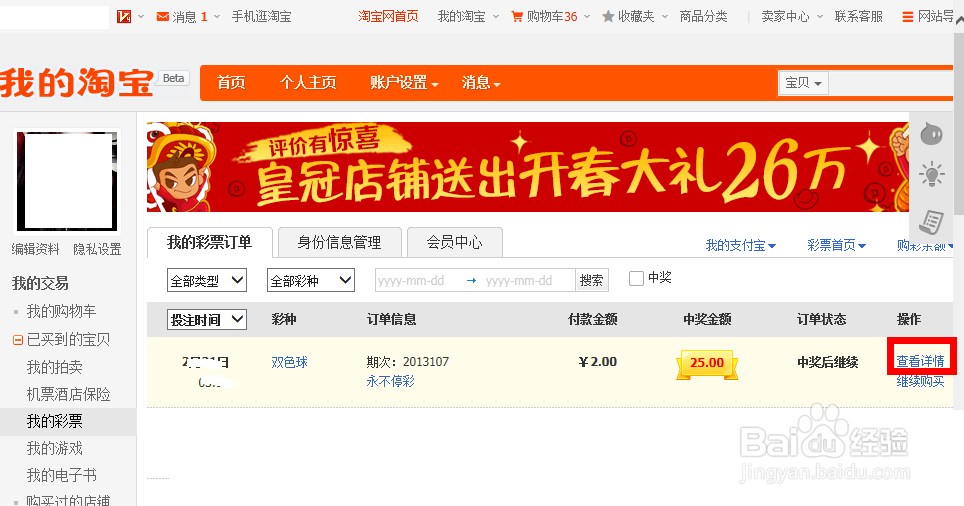Click the document note sidebar icon

931,222
